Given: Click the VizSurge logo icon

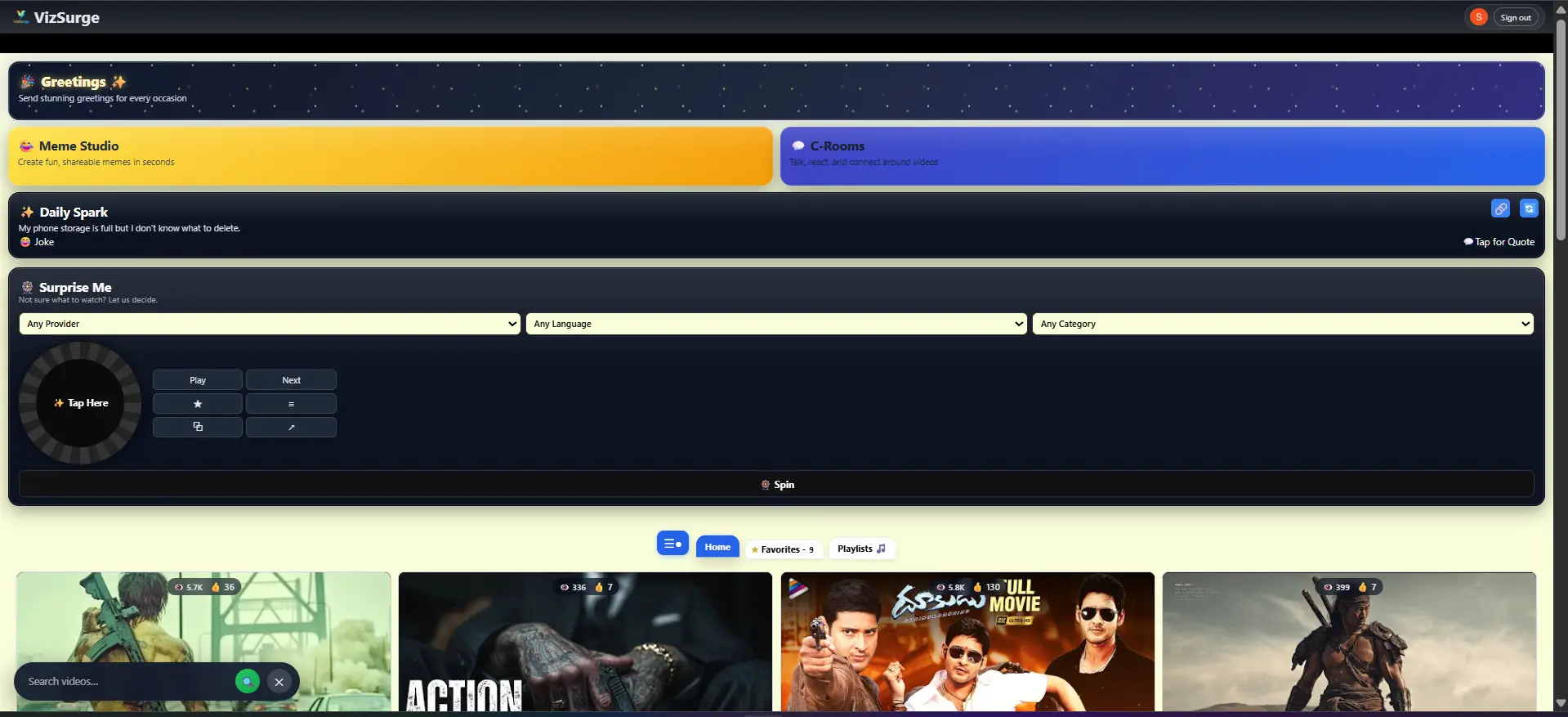Looking at the screenshot, I should [x=21, y=17].
